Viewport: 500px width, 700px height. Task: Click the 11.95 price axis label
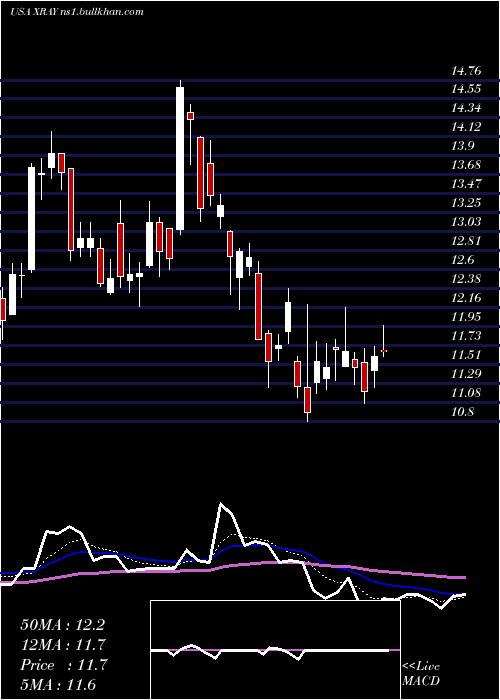[x=466, y=317]
